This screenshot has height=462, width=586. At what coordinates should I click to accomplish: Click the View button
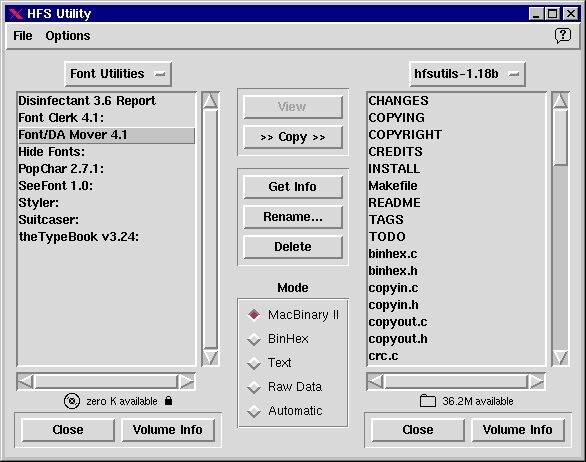click(293, 107)
